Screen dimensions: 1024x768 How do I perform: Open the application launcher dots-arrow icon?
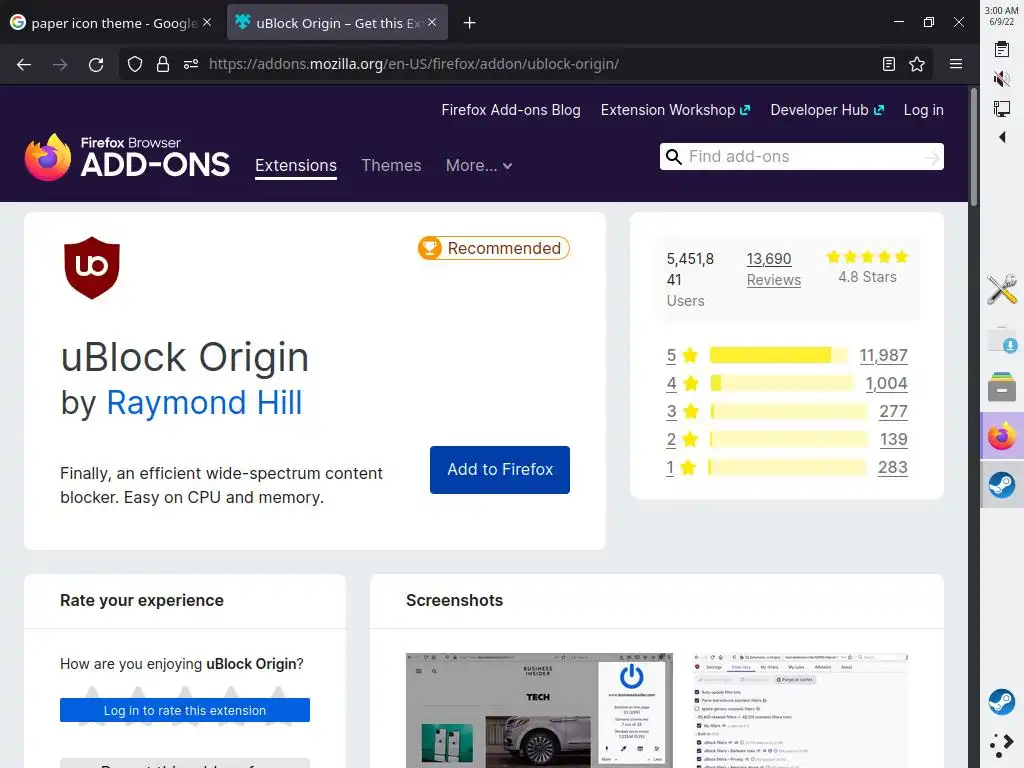coord(1002,744)
